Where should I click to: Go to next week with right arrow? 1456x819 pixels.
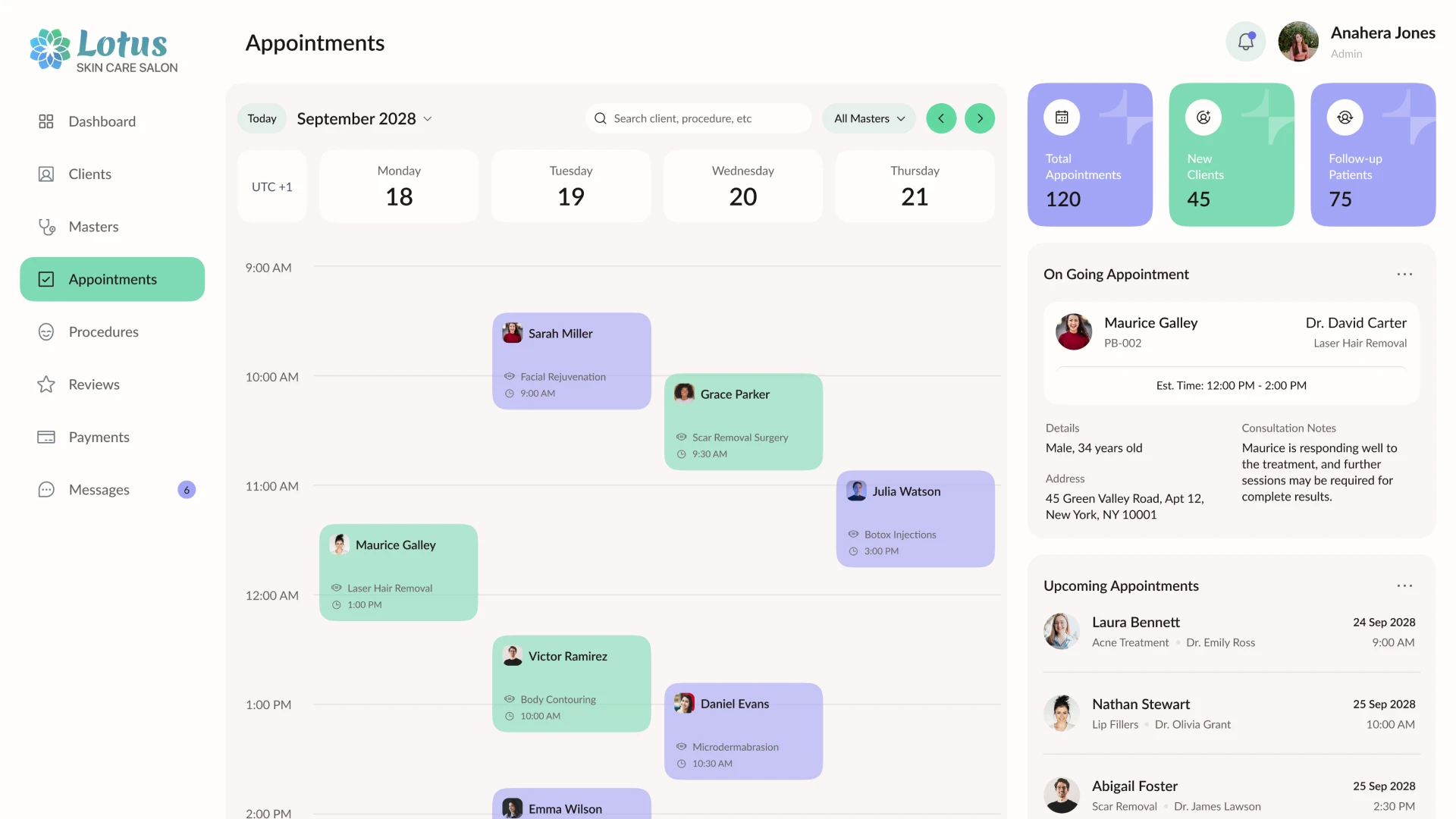click(x=980, y=118)
